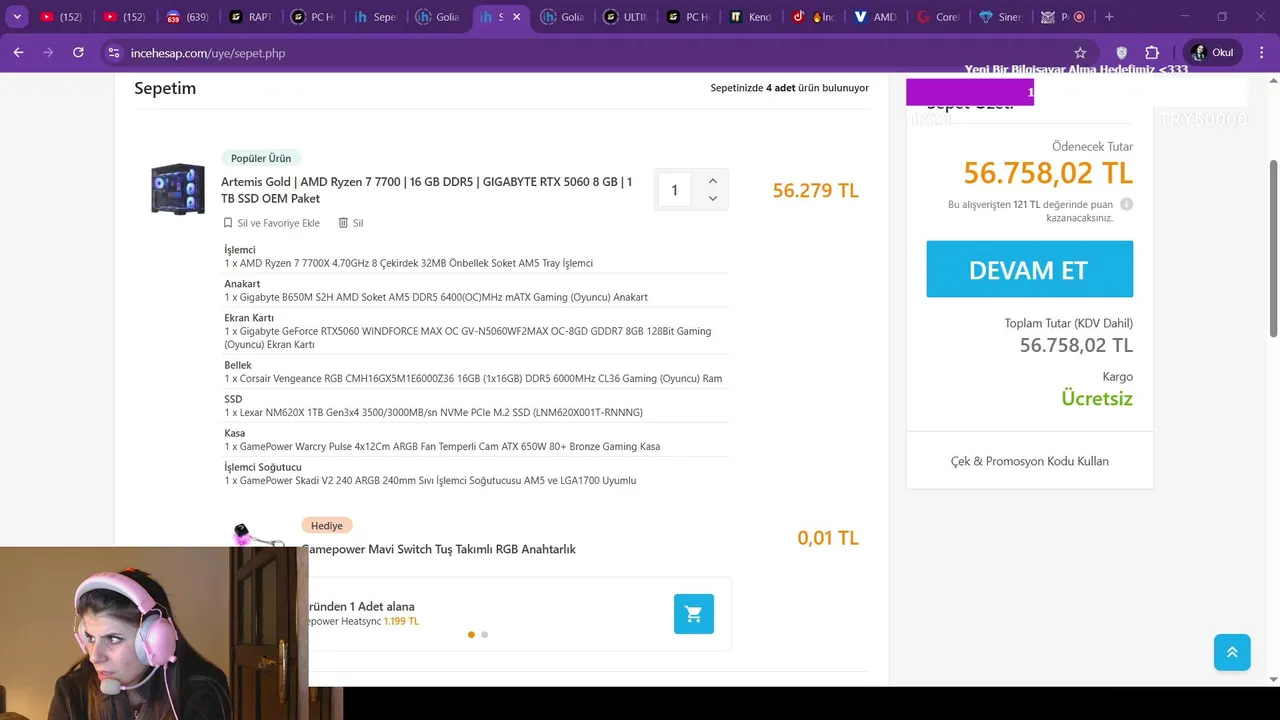Click the incehesap.com address bar
The width and height of the screenshot is (1280, 720).
[590, 53]
